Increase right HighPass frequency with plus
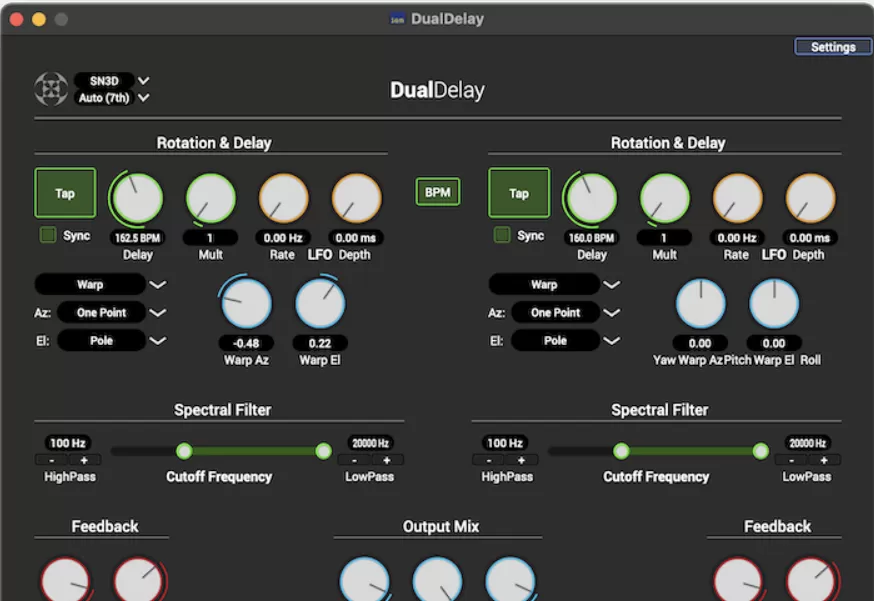 point(521,461)
